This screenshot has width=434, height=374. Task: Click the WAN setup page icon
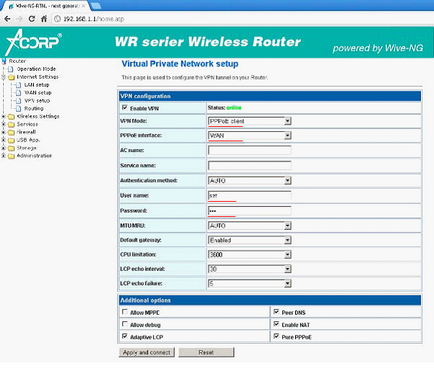(x=19, y=93)
